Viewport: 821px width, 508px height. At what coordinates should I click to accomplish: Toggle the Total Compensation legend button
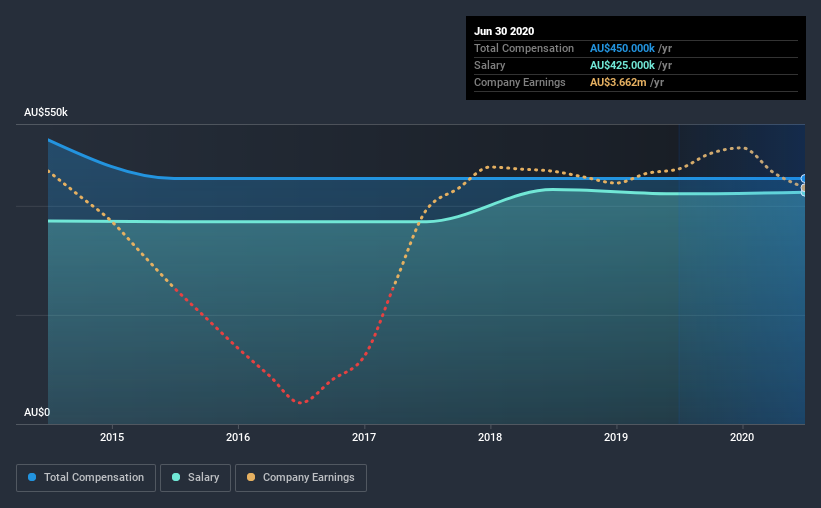[x=86, y=478]
